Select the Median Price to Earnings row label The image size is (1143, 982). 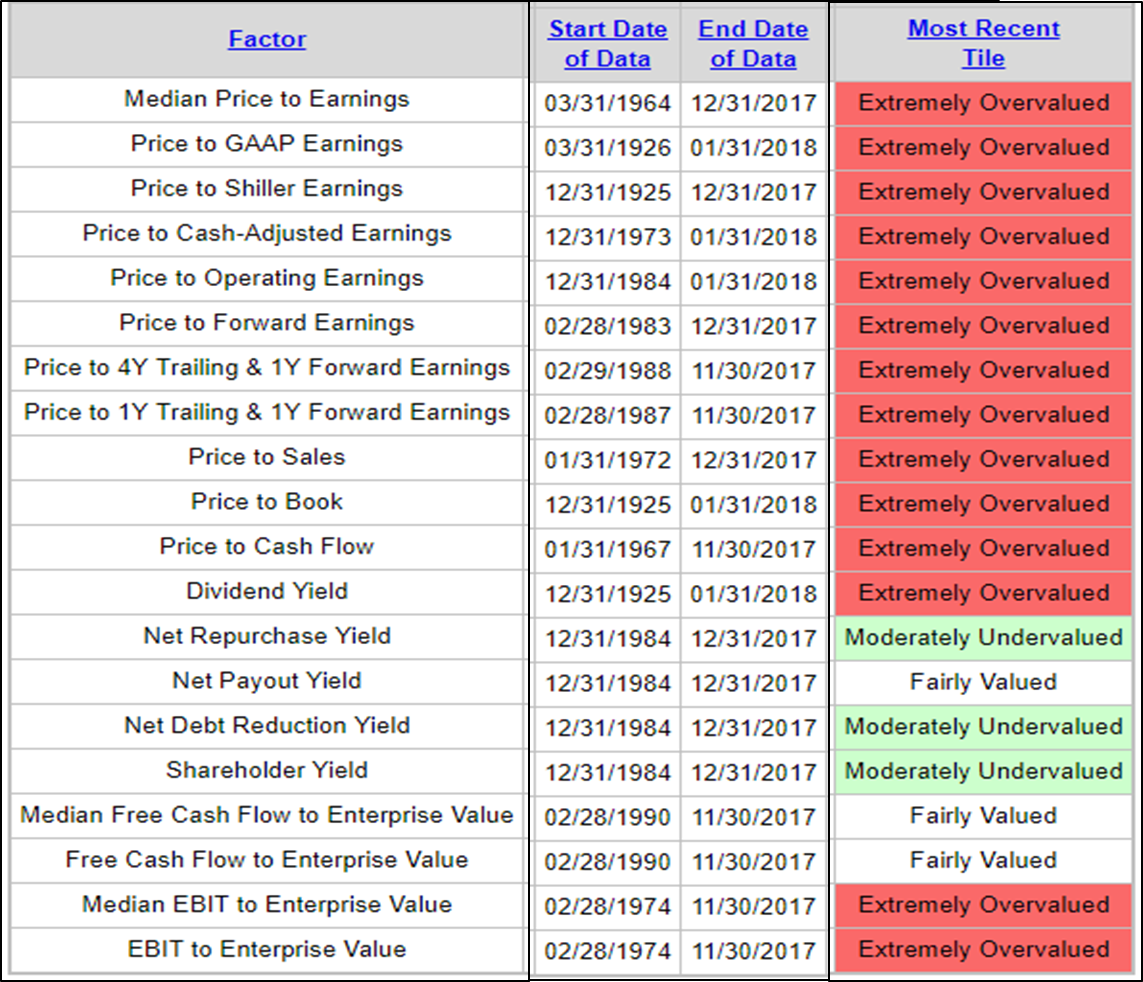267,100
